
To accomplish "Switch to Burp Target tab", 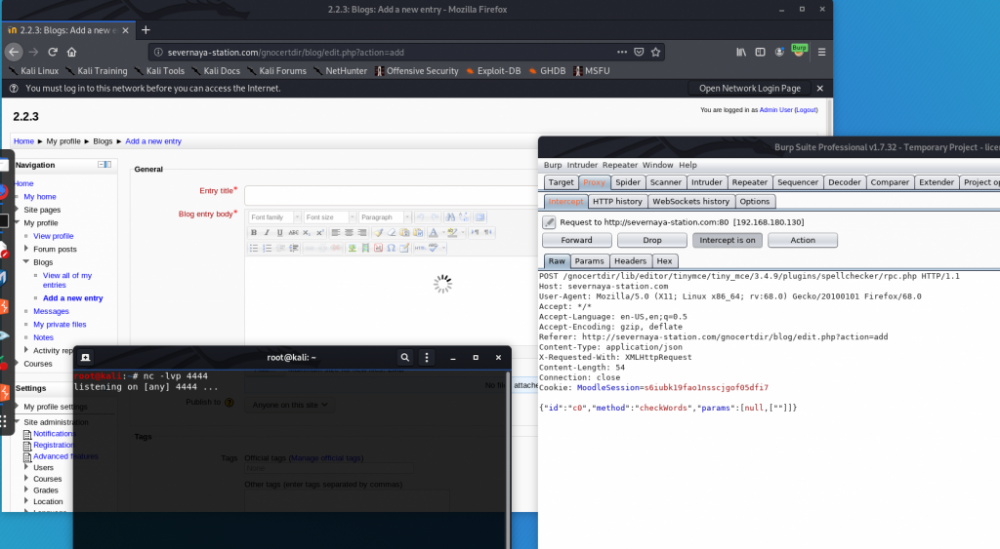I will (x=561, y=182).
